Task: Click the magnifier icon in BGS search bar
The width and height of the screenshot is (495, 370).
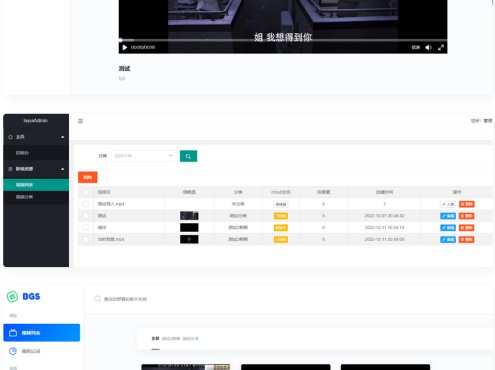Action: click(x=97, y=299)
